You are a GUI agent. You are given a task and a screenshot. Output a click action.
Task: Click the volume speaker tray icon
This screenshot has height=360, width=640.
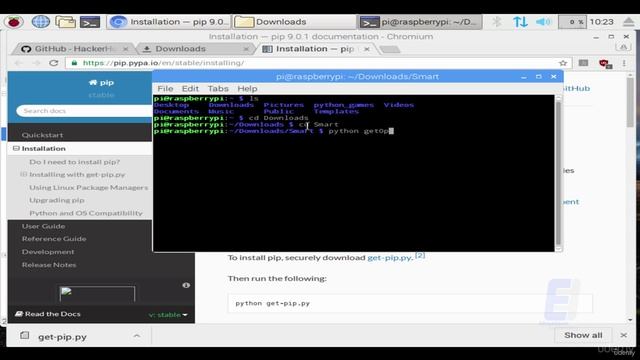pyautogui.click(x=543, y=22)
